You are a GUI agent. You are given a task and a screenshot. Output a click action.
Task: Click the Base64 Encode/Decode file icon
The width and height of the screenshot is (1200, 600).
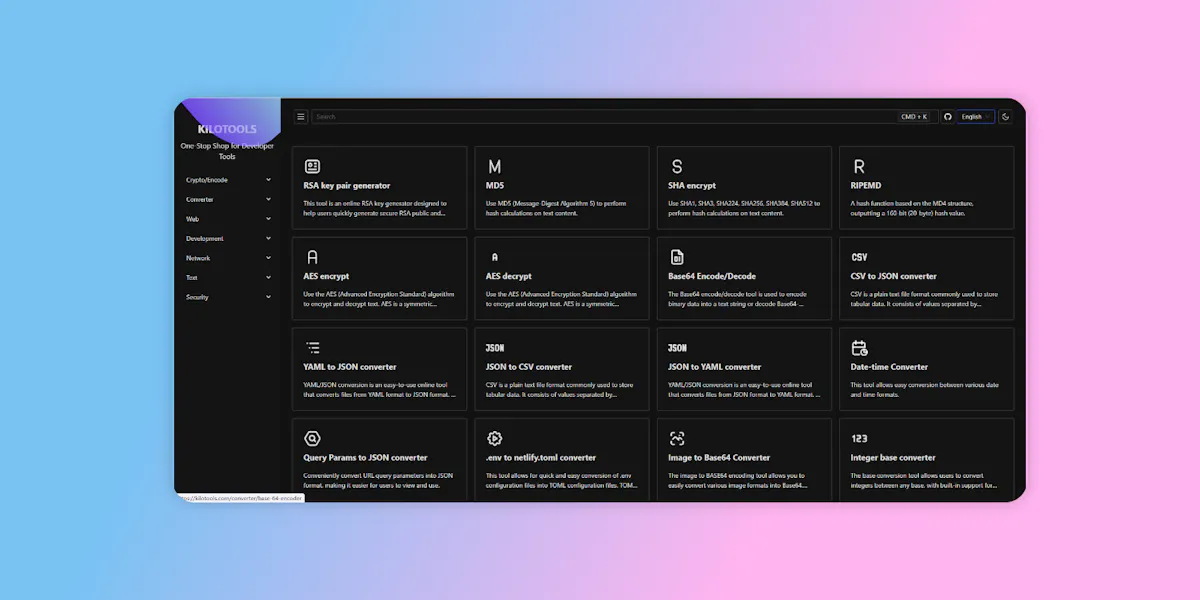tap(677, 257)
